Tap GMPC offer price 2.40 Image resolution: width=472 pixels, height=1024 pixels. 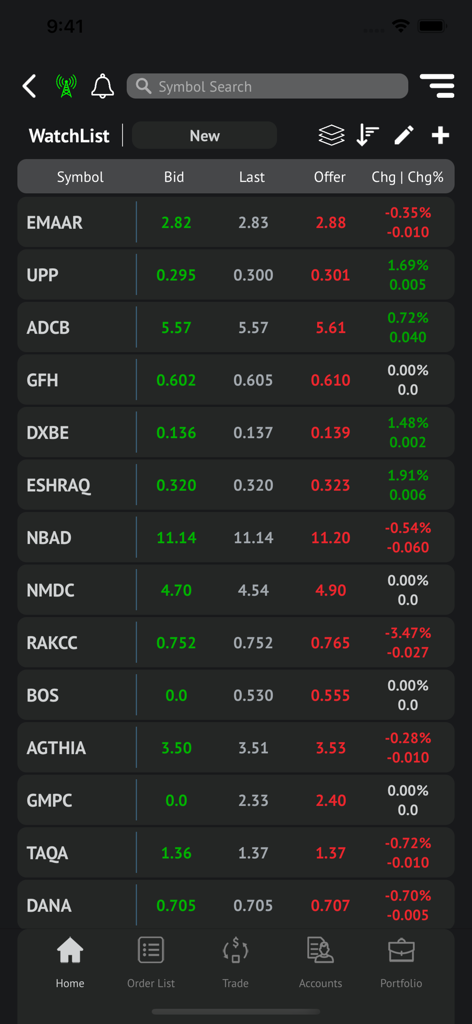(x=331, y=801)
